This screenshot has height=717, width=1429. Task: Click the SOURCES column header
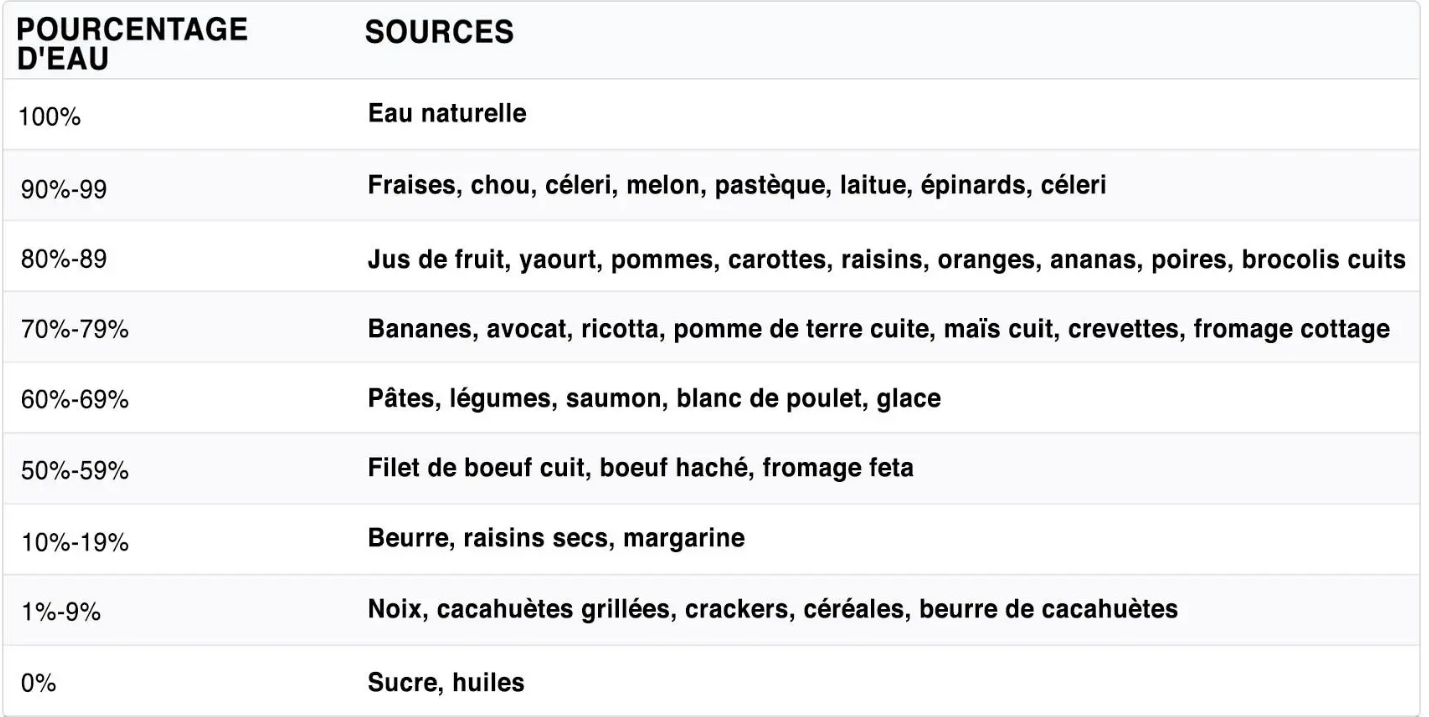(439, 34)
